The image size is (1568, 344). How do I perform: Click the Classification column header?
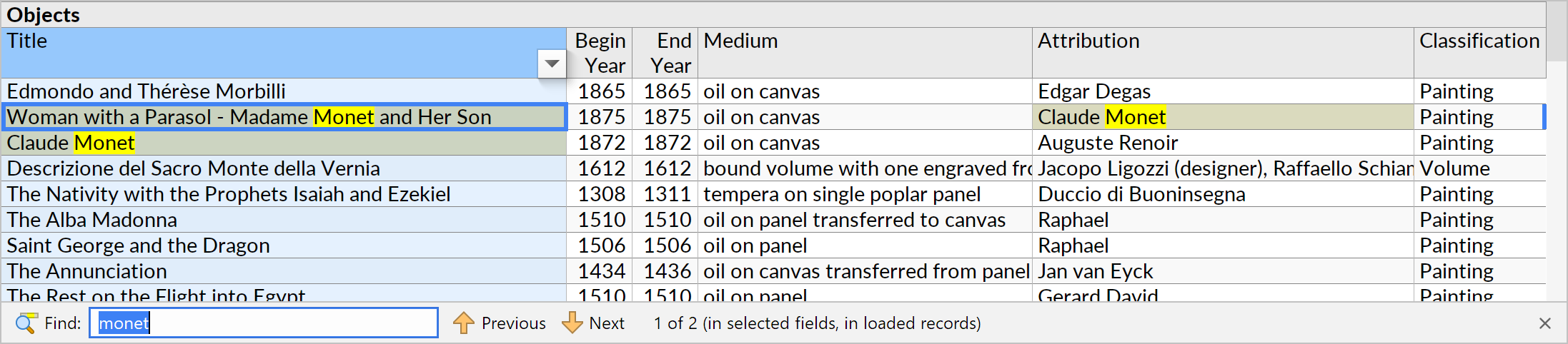(1479, 53)
